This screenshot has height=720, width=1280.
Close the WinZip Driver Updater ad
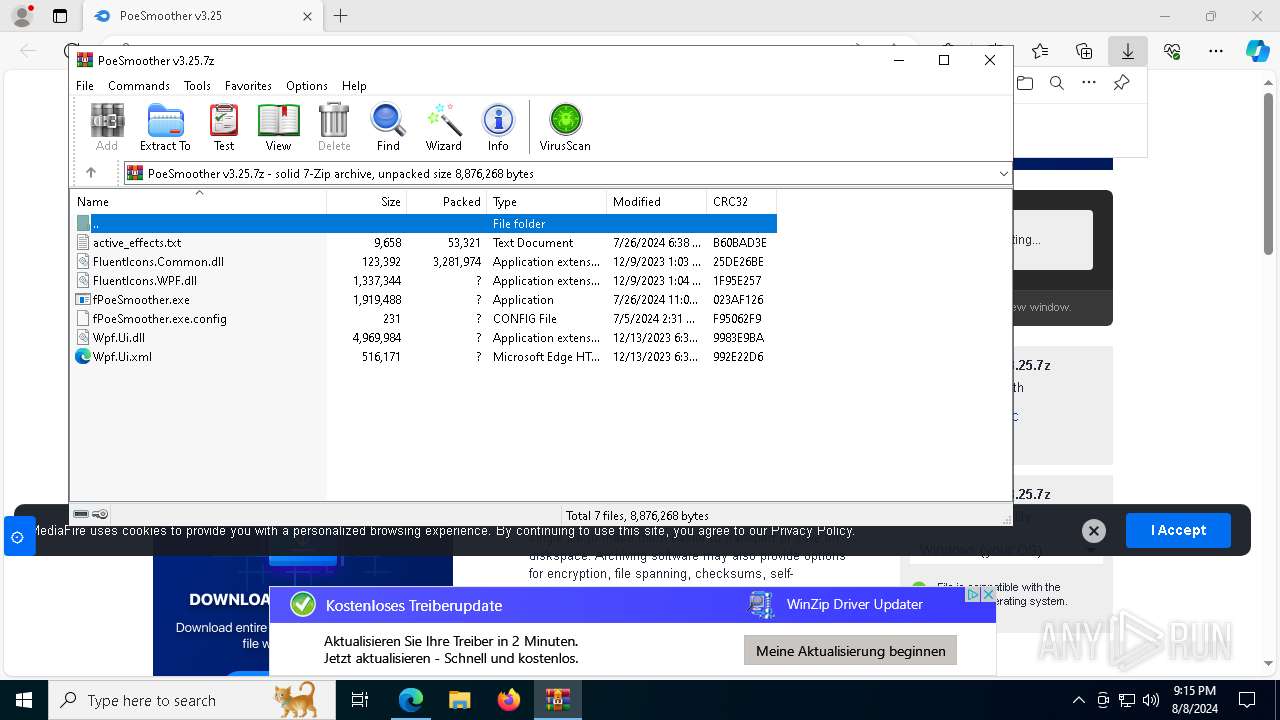click(988, 594)
